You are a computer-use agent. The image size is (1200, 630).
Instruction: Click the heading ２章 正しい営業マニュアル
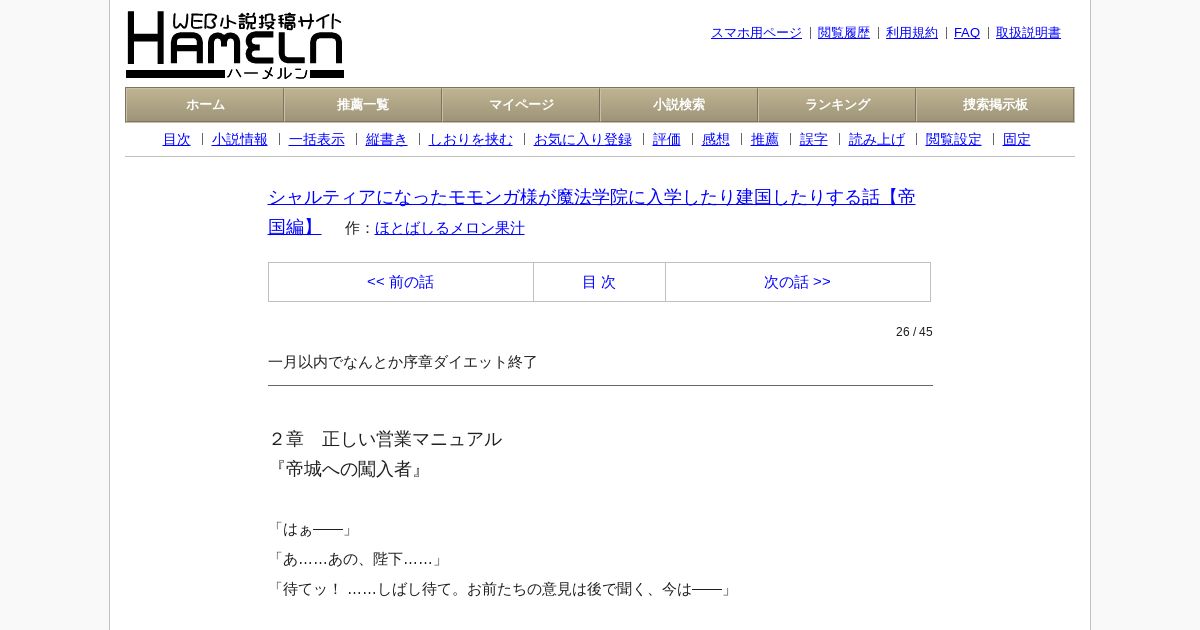coord(385,439)
